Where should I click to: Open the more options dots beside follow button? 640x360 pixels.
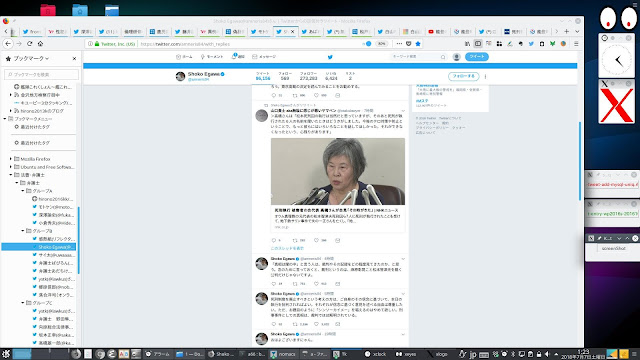coord(485,76)
